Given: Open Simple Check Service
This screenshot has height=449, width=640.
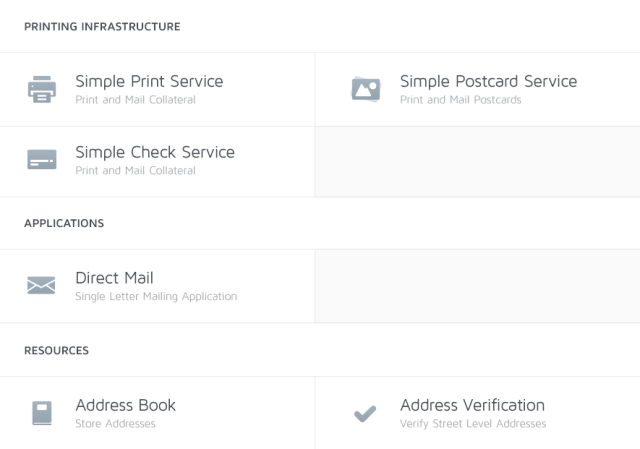Looking at the screenshot, I should pos(155,152).
